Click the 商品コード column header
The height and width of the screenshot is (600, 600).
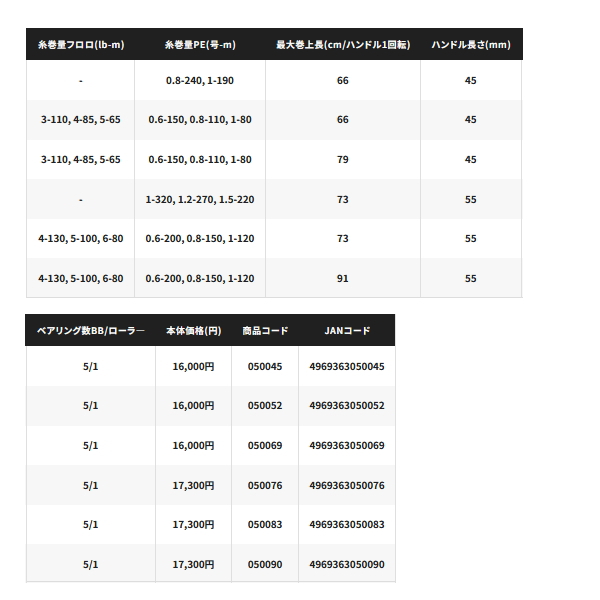click(x=265, y=331)
